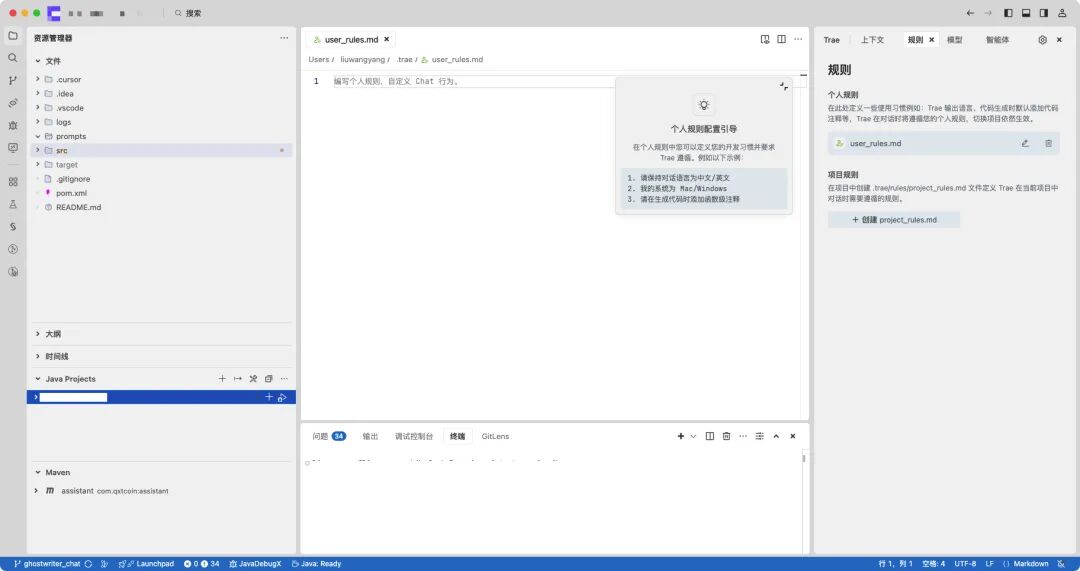Toggle the bottom panel layout button
This screenshot has width=1080, height=571.
pyautogui.click(x=1026, y=13)
